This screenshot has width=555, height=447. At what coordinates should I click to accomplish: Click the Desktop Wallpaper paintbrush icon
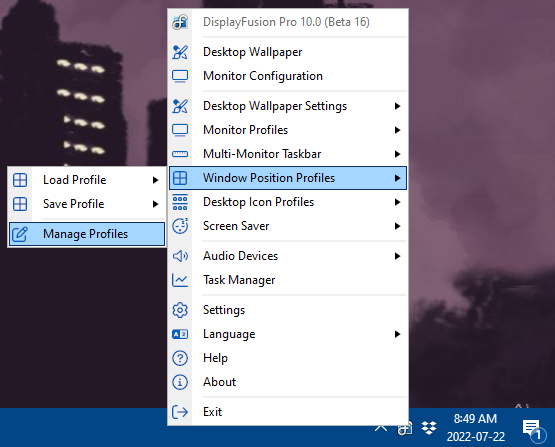click(180, 52)
